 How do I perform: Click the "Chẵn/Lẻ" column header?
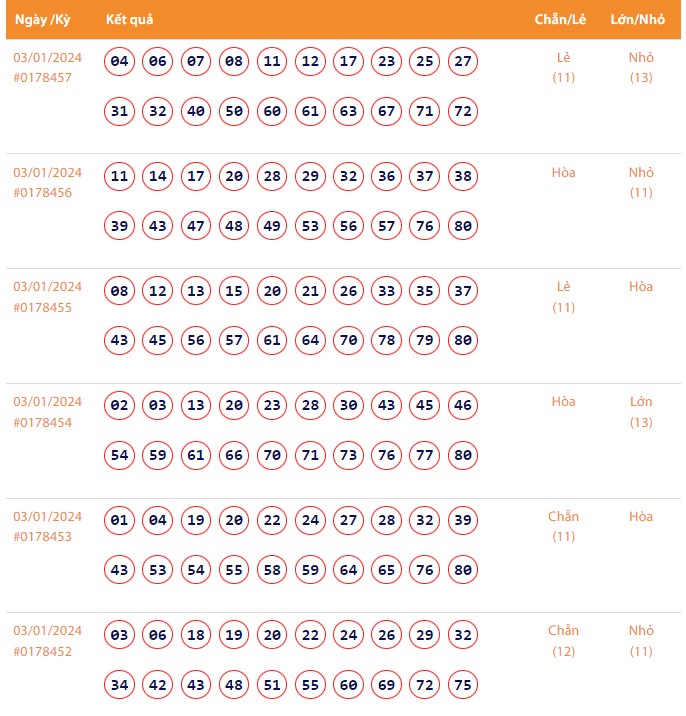pyautogui.click(x=560, y=19)
